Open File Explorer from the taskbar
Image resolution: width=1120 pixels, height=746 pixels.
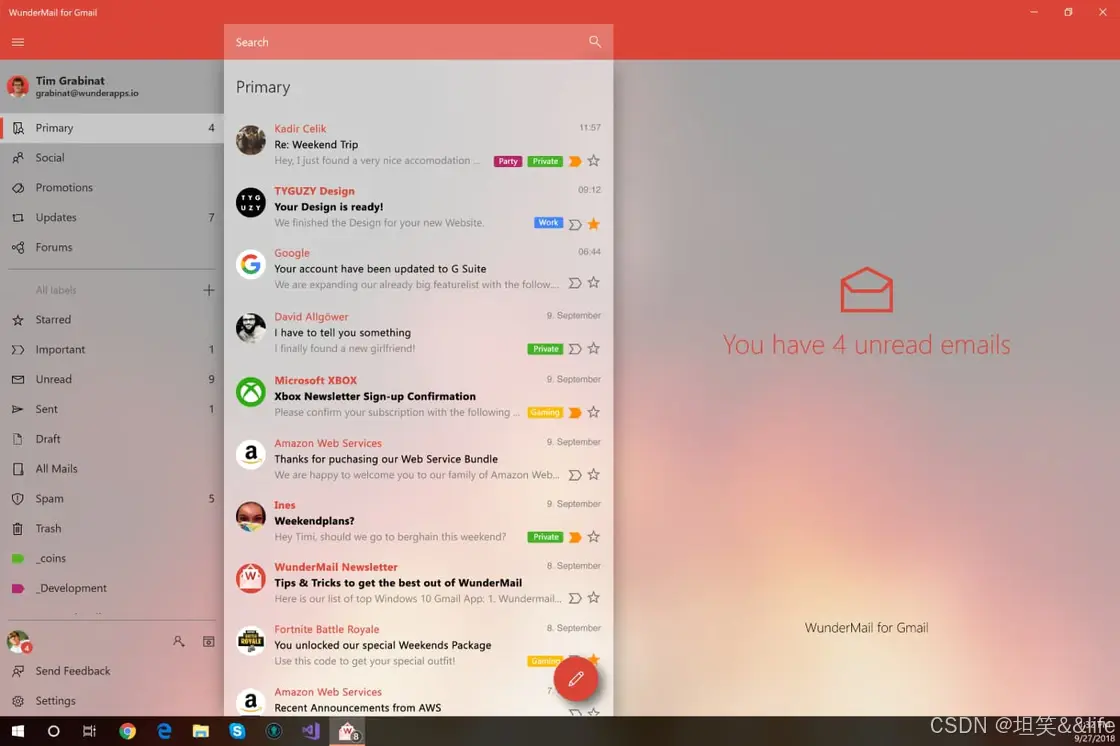[201, 731]
